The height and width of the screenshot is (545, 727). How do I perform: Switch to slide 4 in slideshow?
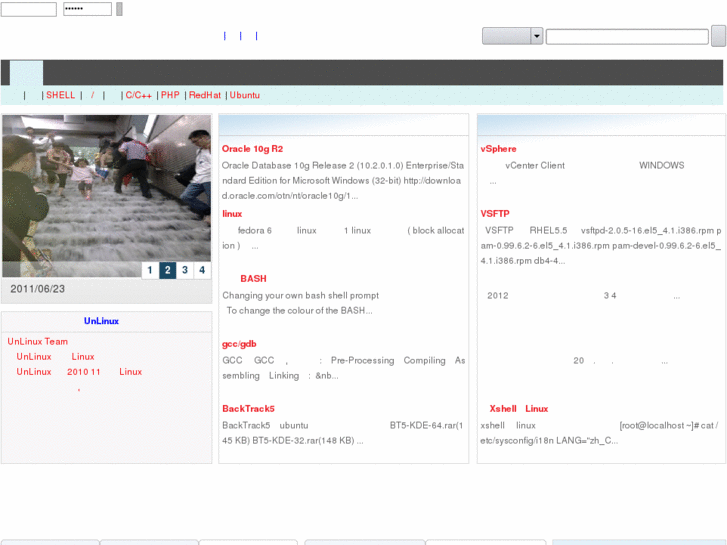pyautogui.click(x=202, y=270)
